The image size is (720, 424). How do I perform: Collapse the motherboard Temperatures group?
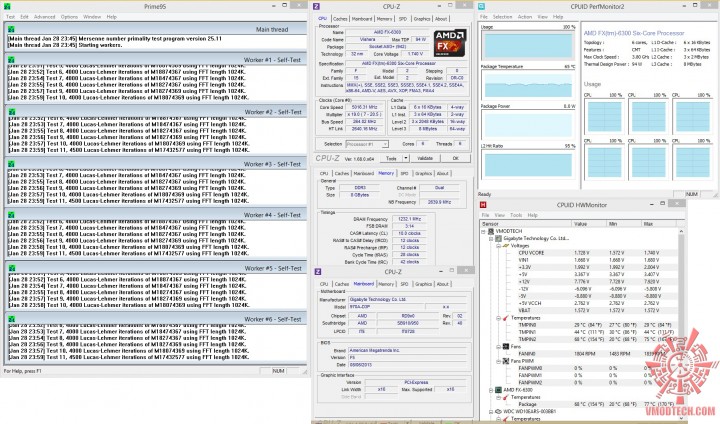(x=498, y=318)
